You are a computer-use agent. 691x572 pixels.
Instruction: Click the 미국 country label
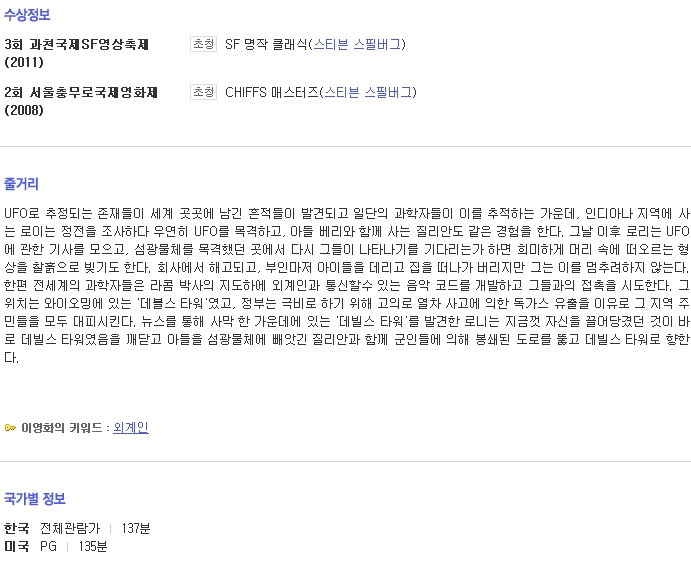tap(17, 546)
